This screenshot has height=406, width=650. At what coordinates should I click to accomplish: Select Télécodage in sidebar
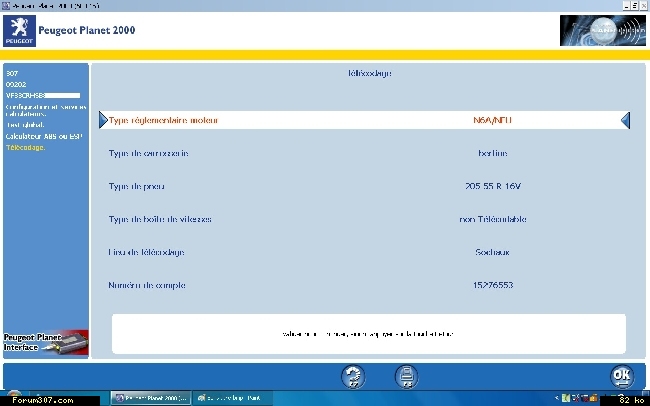[x=25, y=148]
